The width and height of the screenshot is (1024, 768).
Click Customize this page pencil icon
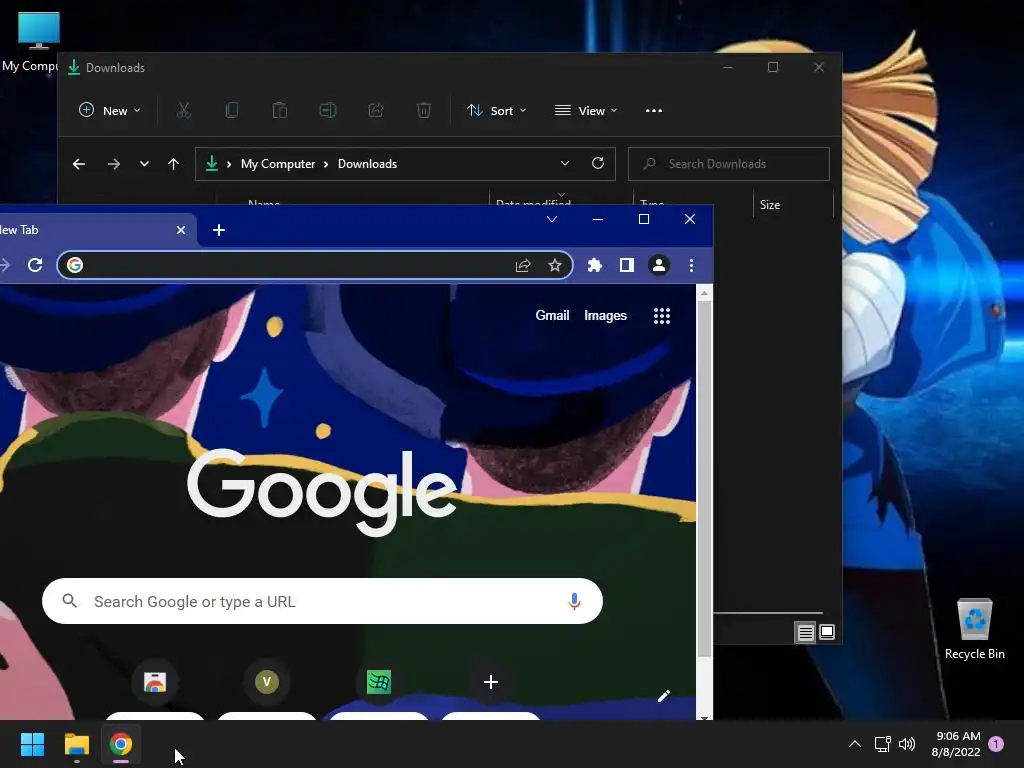pos(664,696)
